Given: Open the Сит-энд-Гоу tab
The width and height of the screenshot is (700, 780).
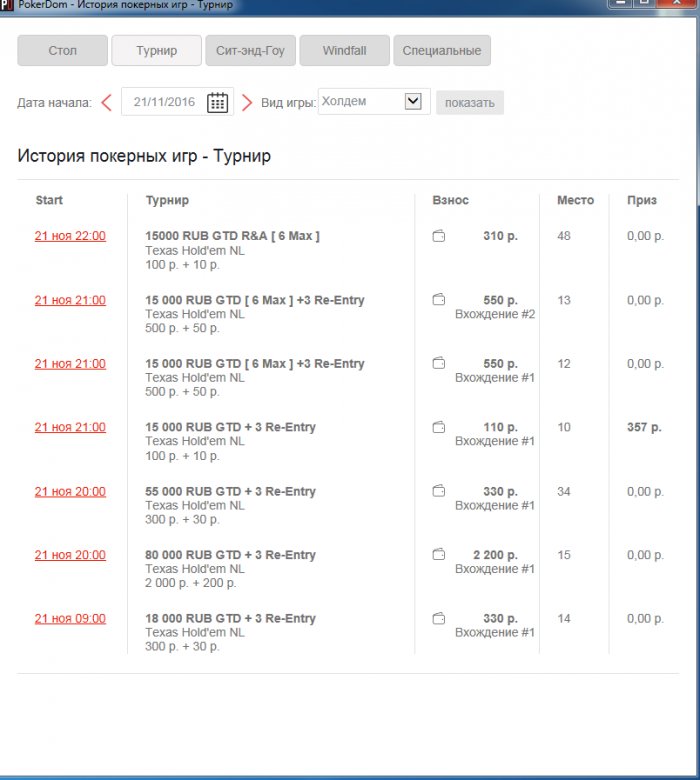Looking at the screenshot, I should [x=250, y=50].
